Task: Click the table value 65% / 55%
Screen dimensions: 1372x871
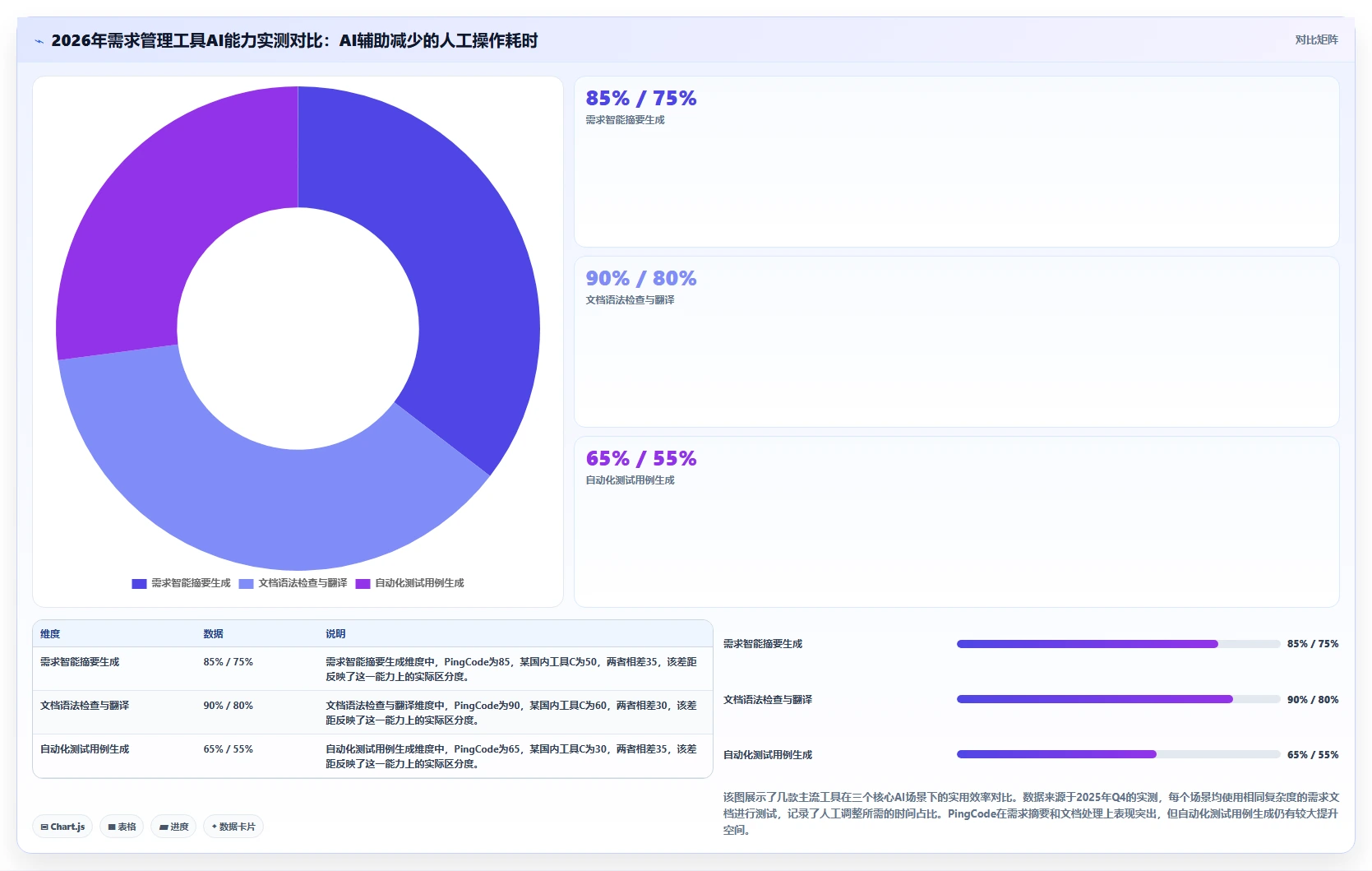Action: [229, 749]
